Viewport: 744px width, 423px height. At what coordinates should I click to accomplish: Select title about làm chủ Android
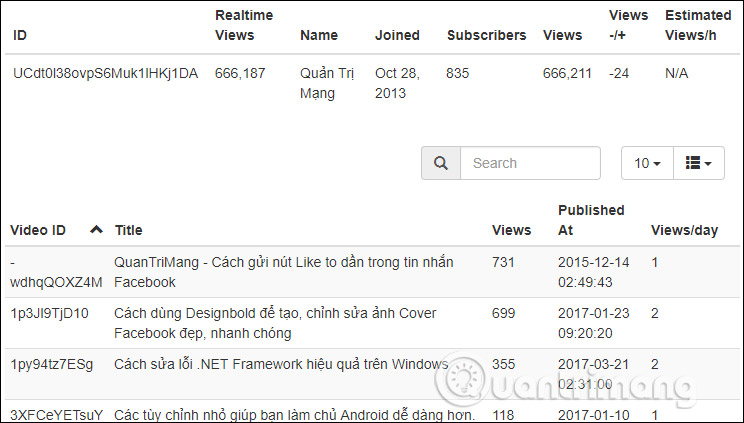click(x=295, y=415)
